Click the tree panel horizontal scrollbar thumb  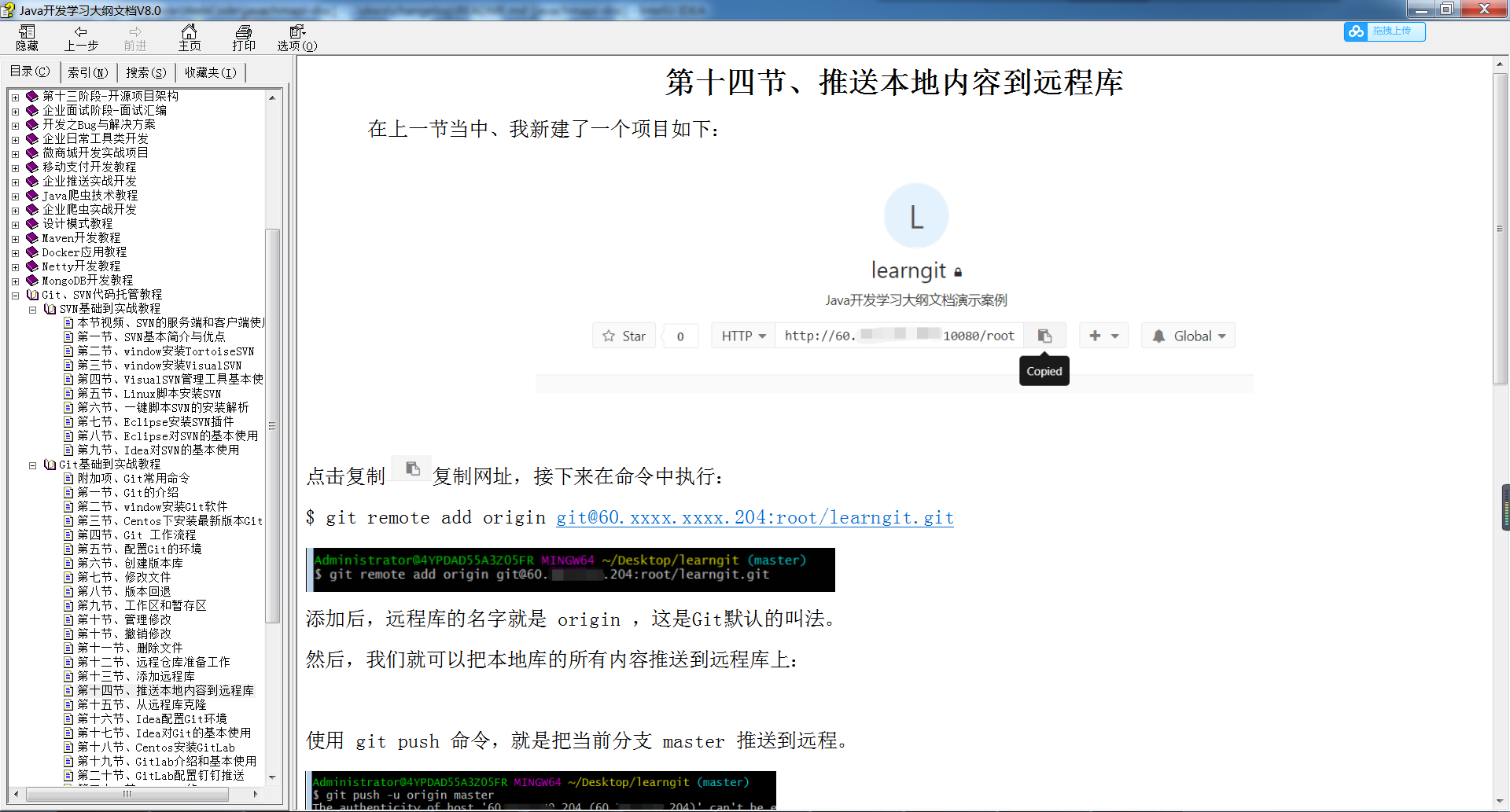127,794
